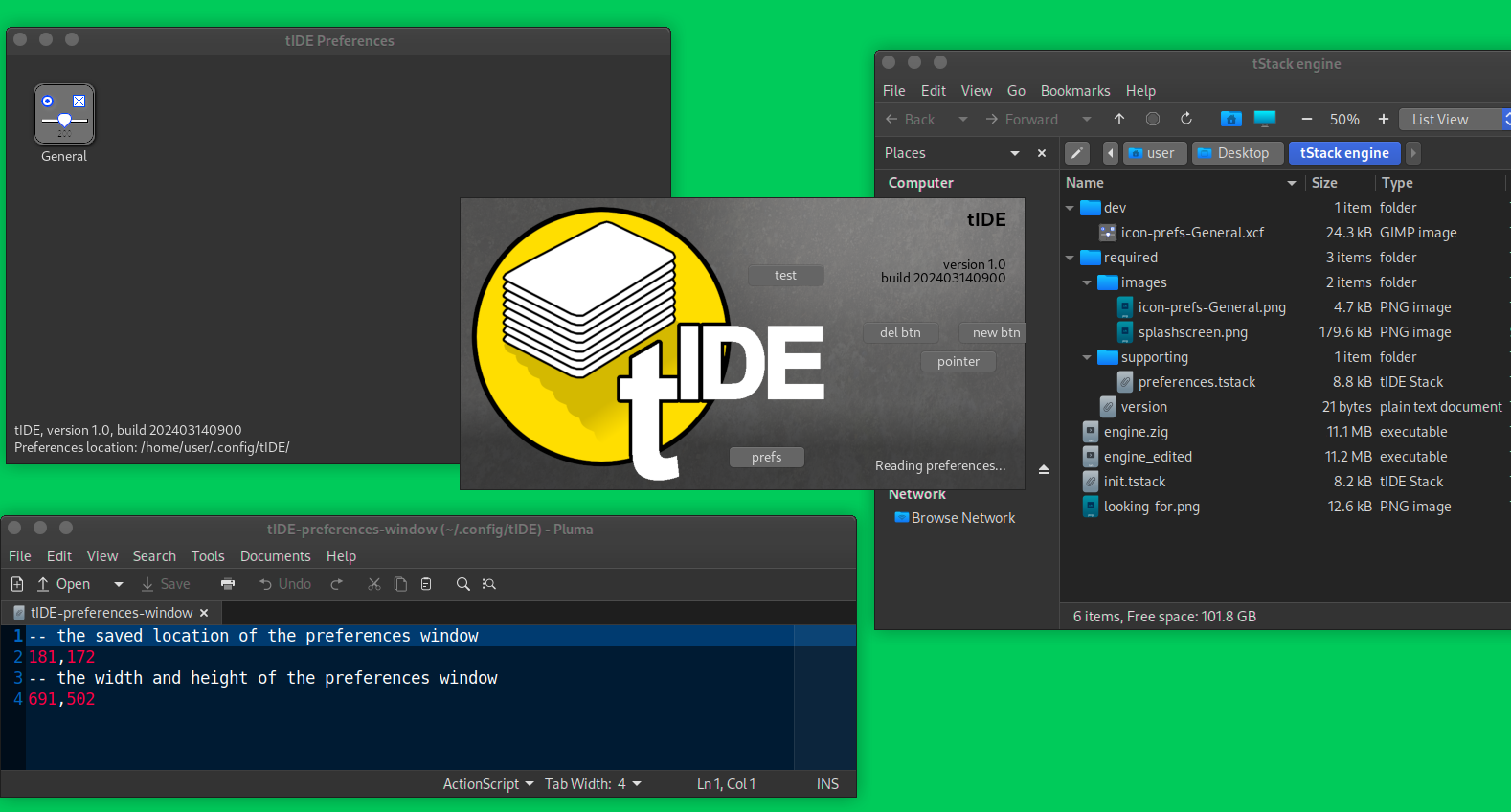Click the prefs button on the tIDE splash
This screenshot has width=1511, height=812.
766,457
